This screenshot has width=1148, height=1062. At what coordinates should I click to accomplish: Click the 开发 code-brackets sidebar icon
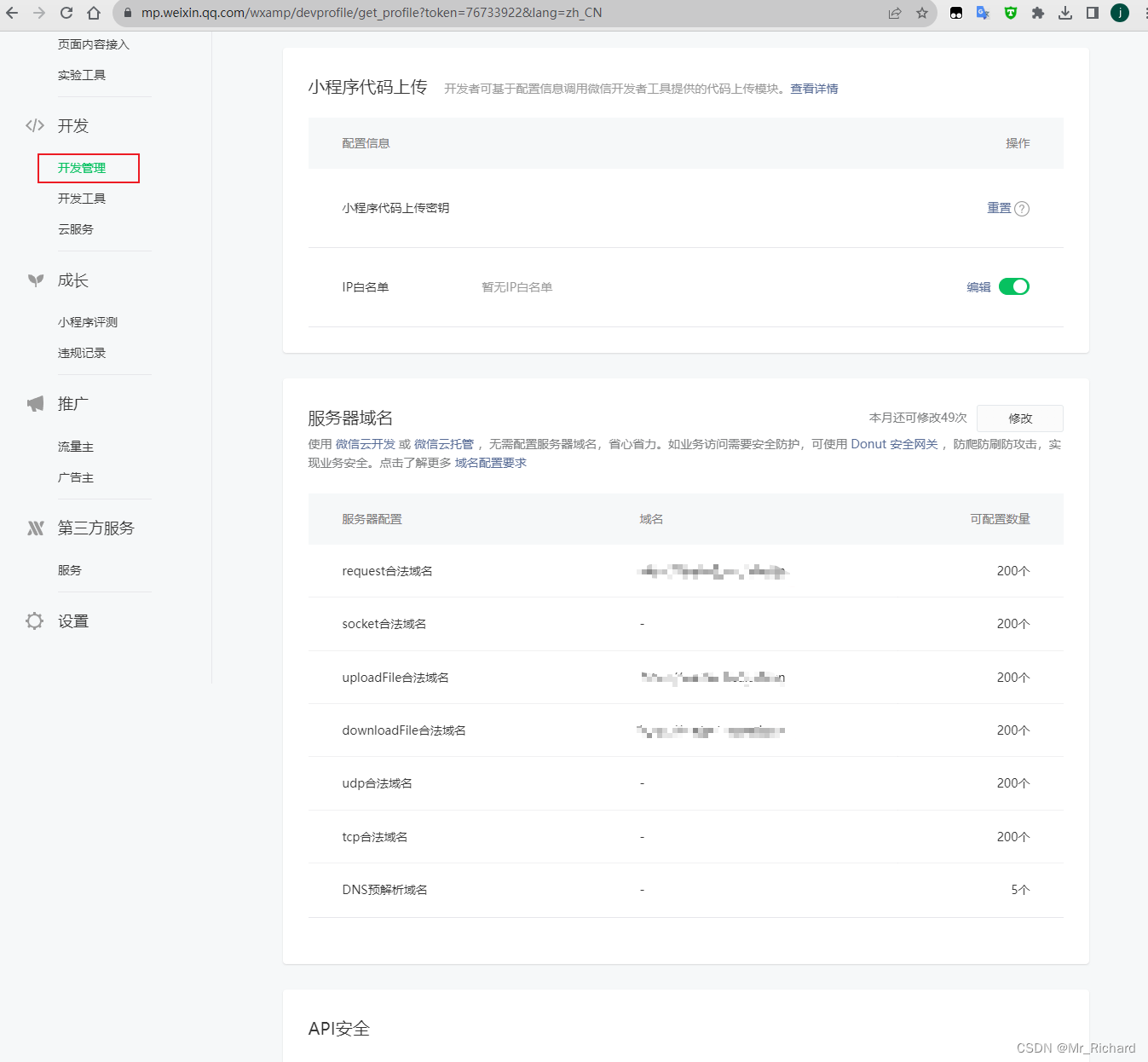[35, 125]
